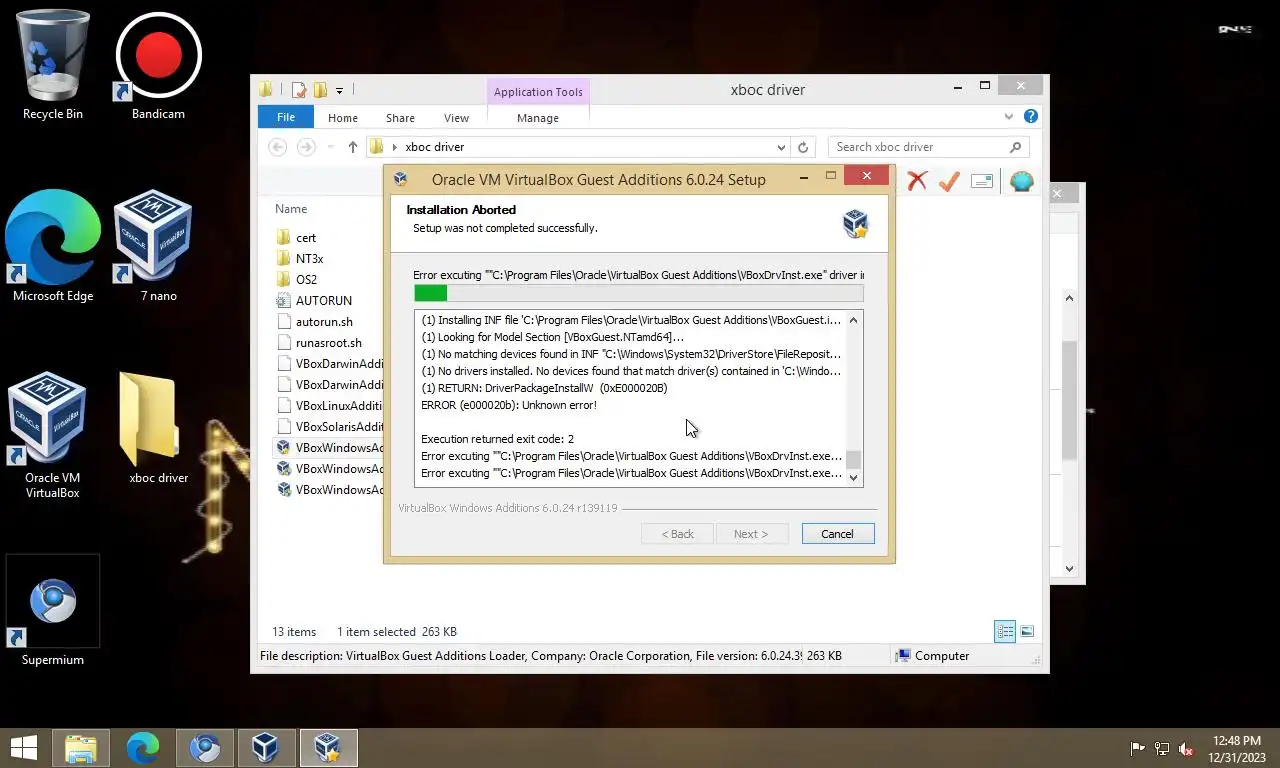Open Customize Quick Access Toolbar dropdown
The width and height of the screenshot is (1280, 768).
(x=339, y=91)
